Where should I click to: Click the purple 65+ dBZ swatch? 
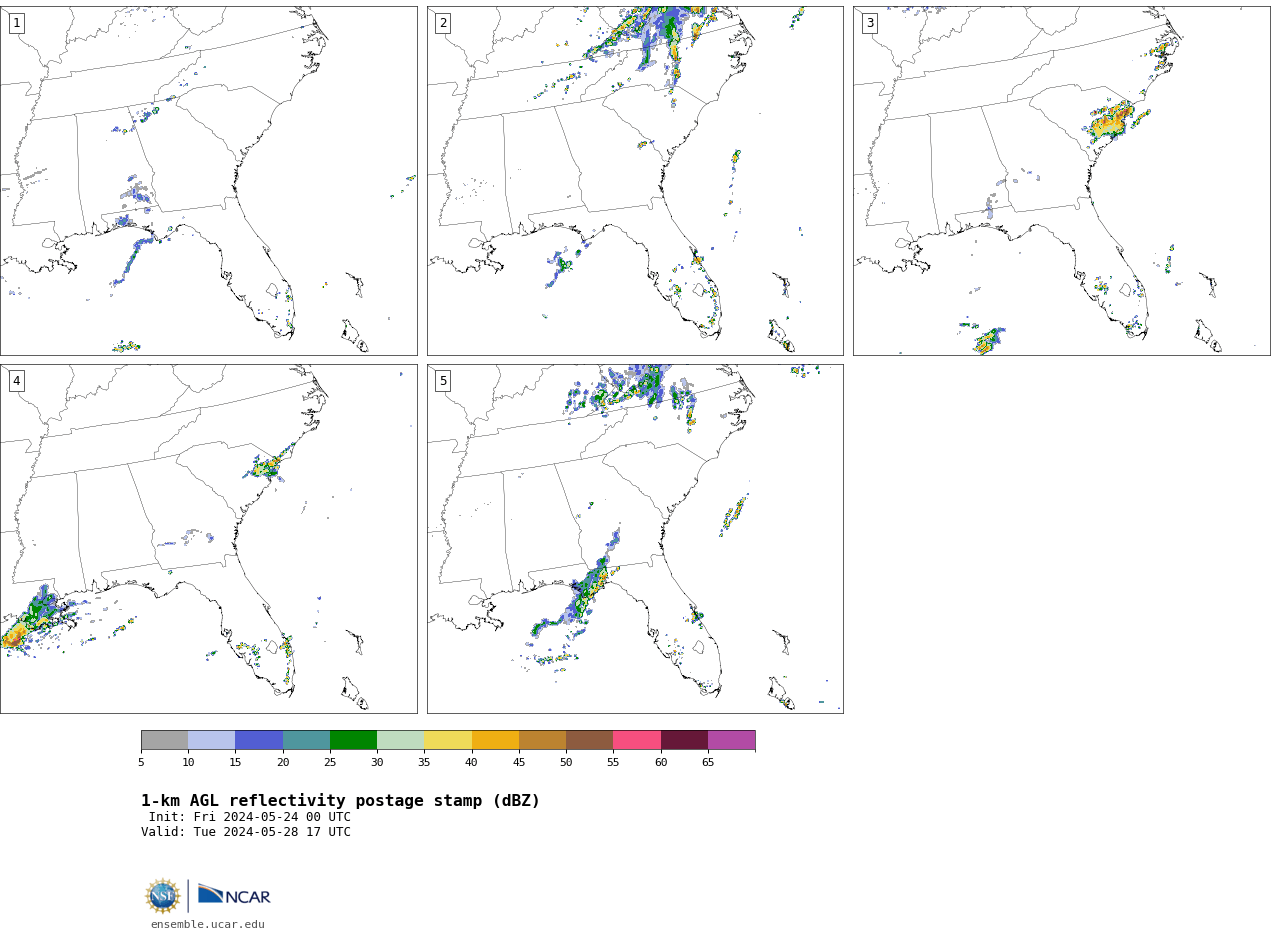click(x=732, y=740)
